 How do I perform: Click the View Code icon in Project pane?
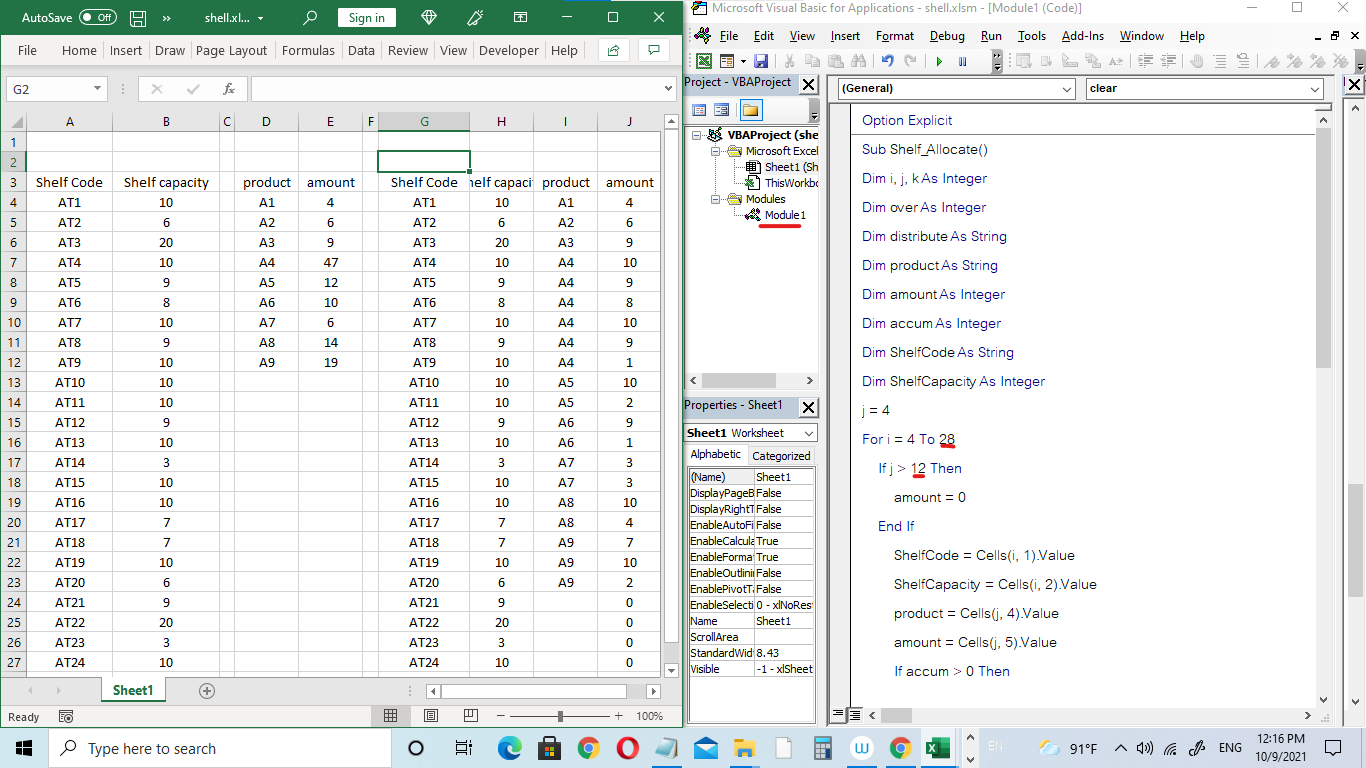tap(700, 110)
